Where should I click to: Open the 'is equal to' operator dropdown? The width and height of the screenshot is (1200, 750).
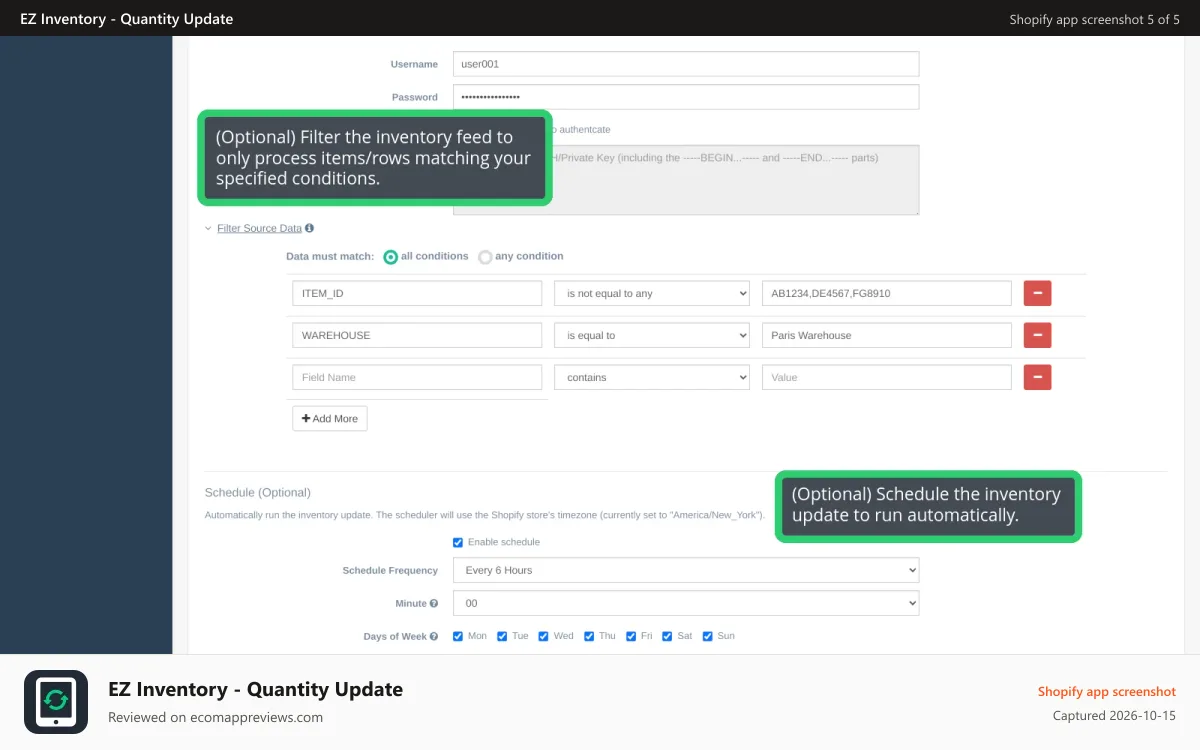[x=652, y=335]
